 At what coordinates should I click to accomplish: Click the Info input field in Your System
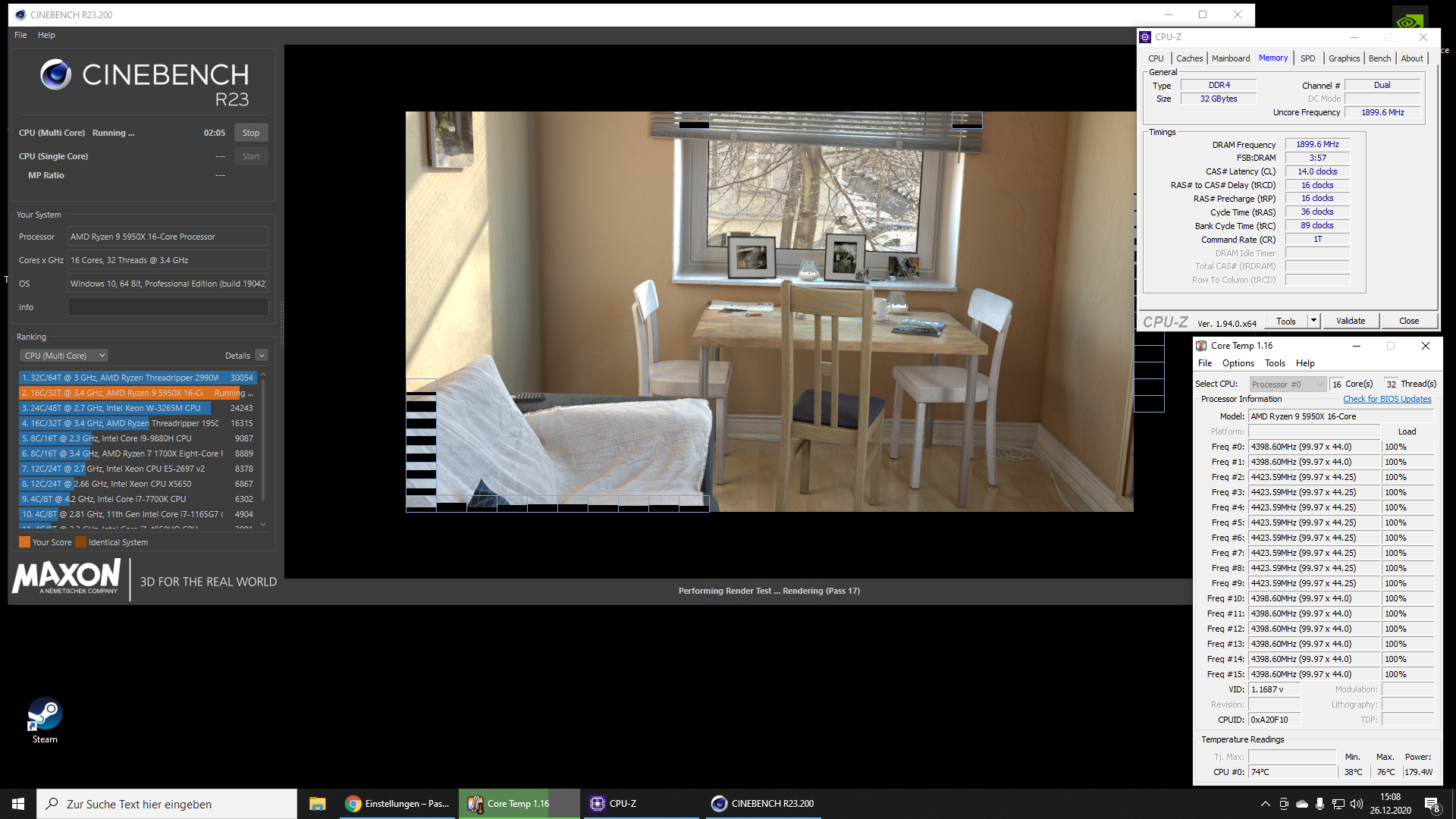tap(168, 307)
